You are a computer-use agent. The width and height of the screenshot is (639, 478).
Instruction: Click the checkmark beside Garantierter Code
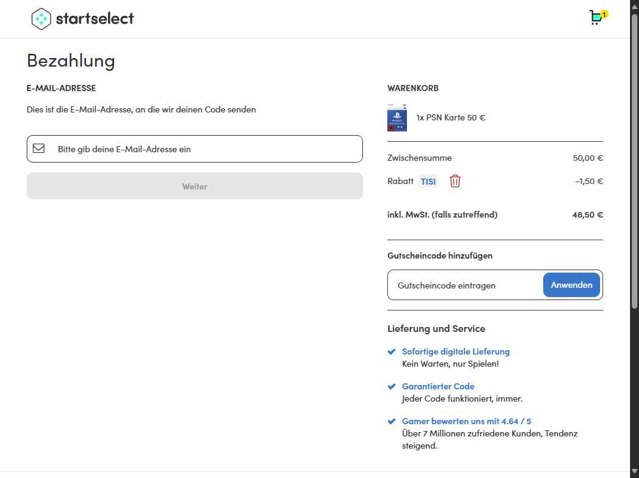392,386
